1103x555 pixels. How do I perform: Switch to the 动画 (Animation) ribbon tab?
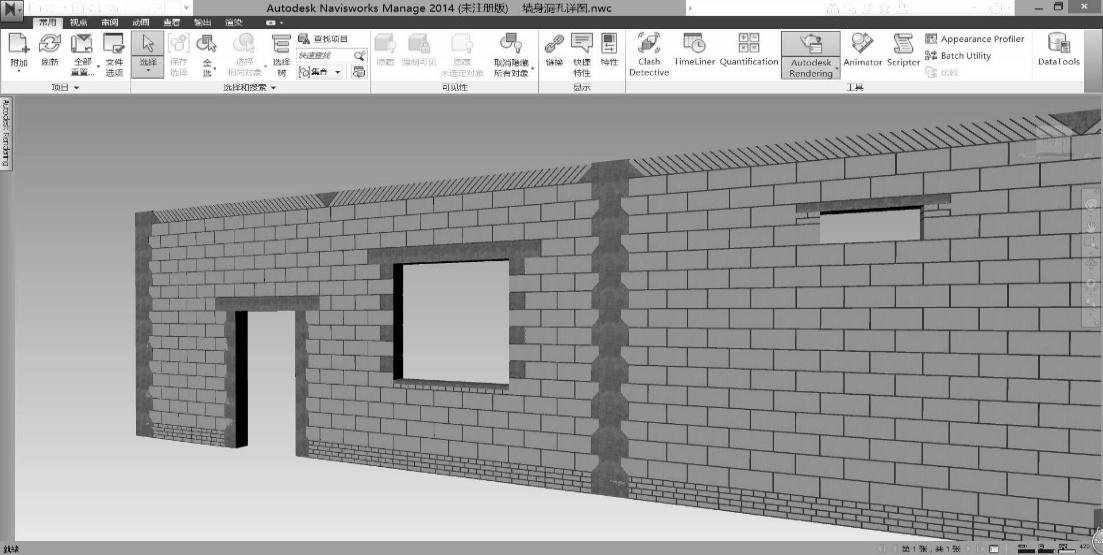(141, 23)
